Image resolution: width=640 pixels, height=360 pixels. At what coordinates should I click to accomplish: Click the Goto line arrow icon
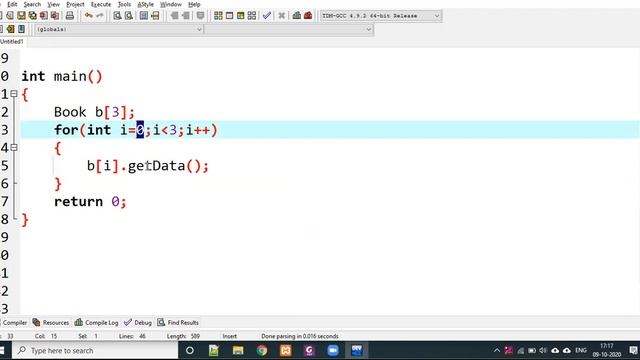click(155, 16)
